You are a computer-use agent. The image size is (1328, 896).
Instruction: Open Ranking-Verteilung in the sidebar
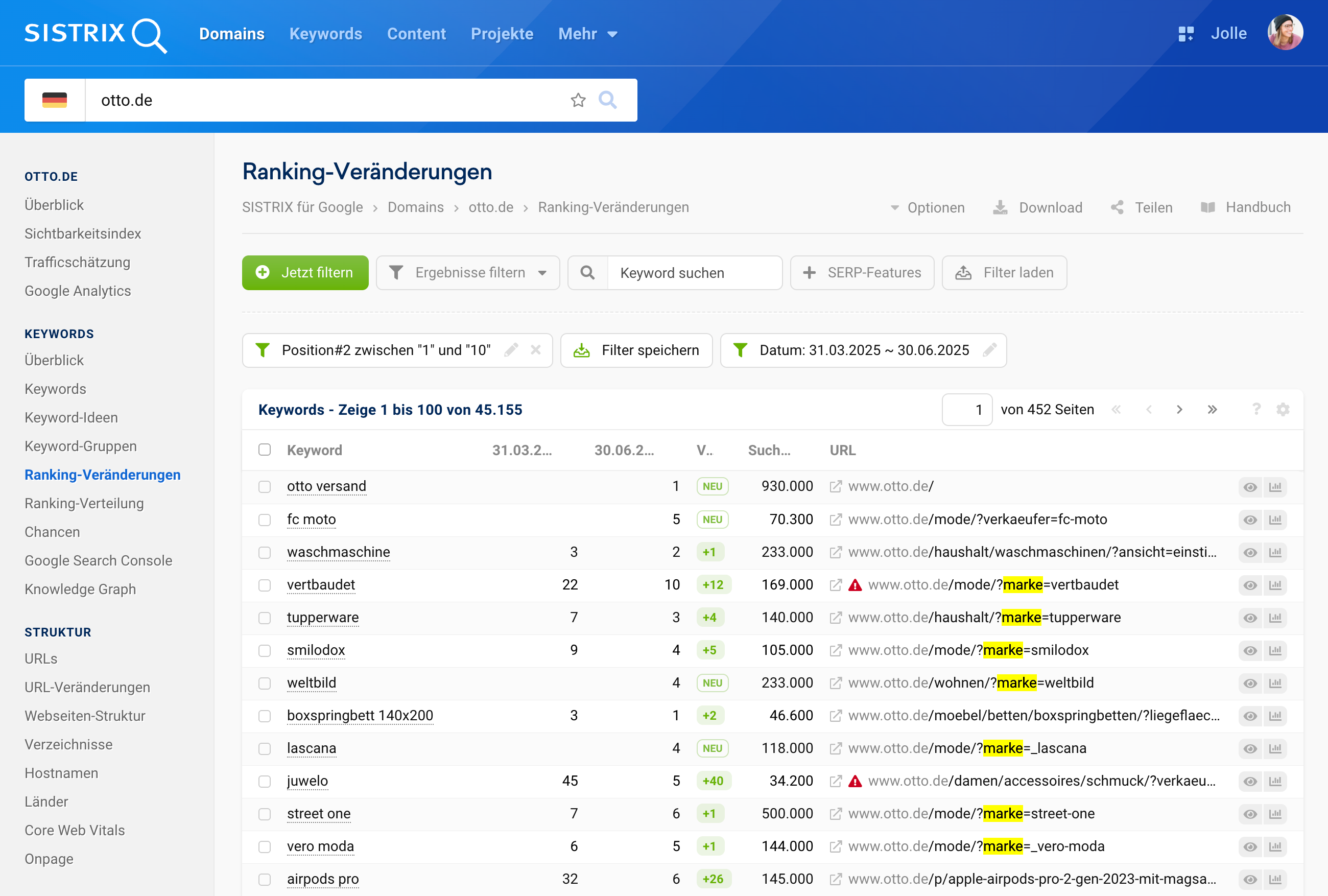tap(84, 503)
